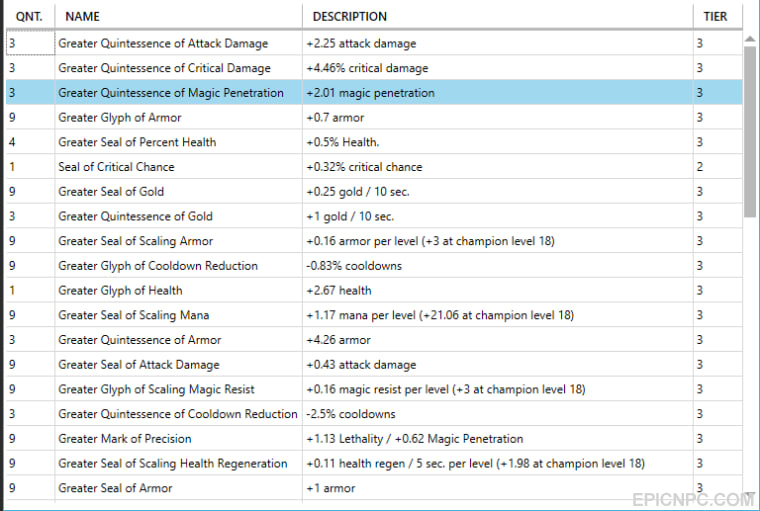Select the Greater Seal of Gold row
Image resolution: width=760 pixels, height=511 pixels.
(x=374, y=192)
